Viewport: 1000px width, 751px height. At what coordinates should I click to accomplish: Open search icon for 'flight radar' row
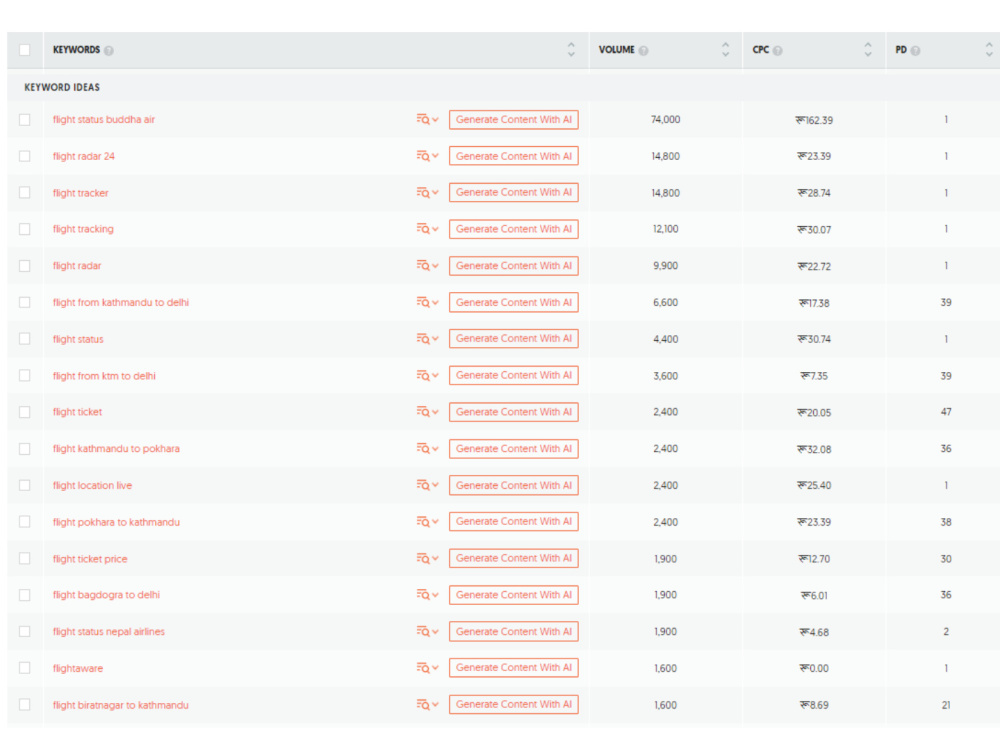pos(427,266)
